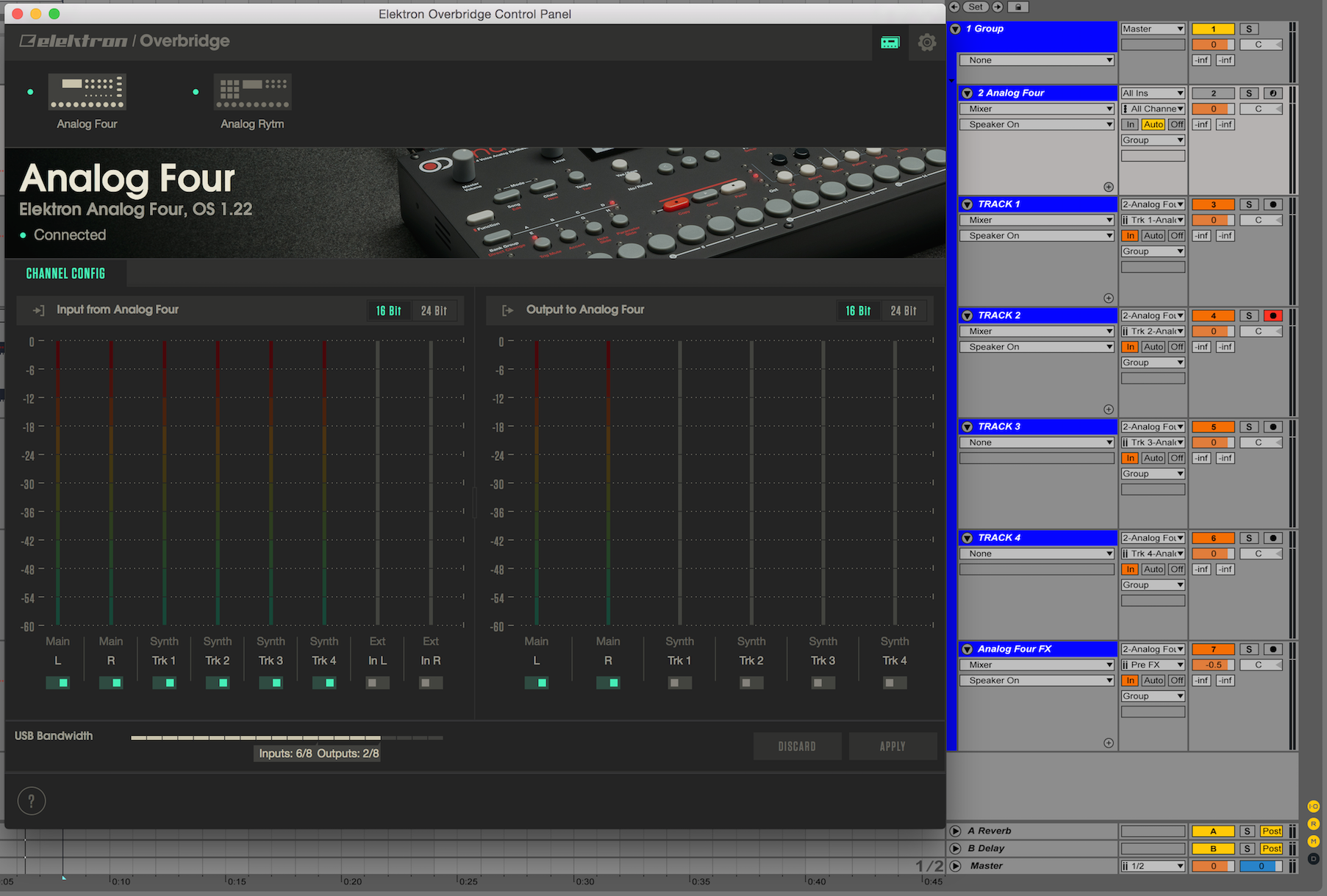1327x896 pixels.
Task: Click the USB Bandwidth meter bar
Action: click(287, 737)
